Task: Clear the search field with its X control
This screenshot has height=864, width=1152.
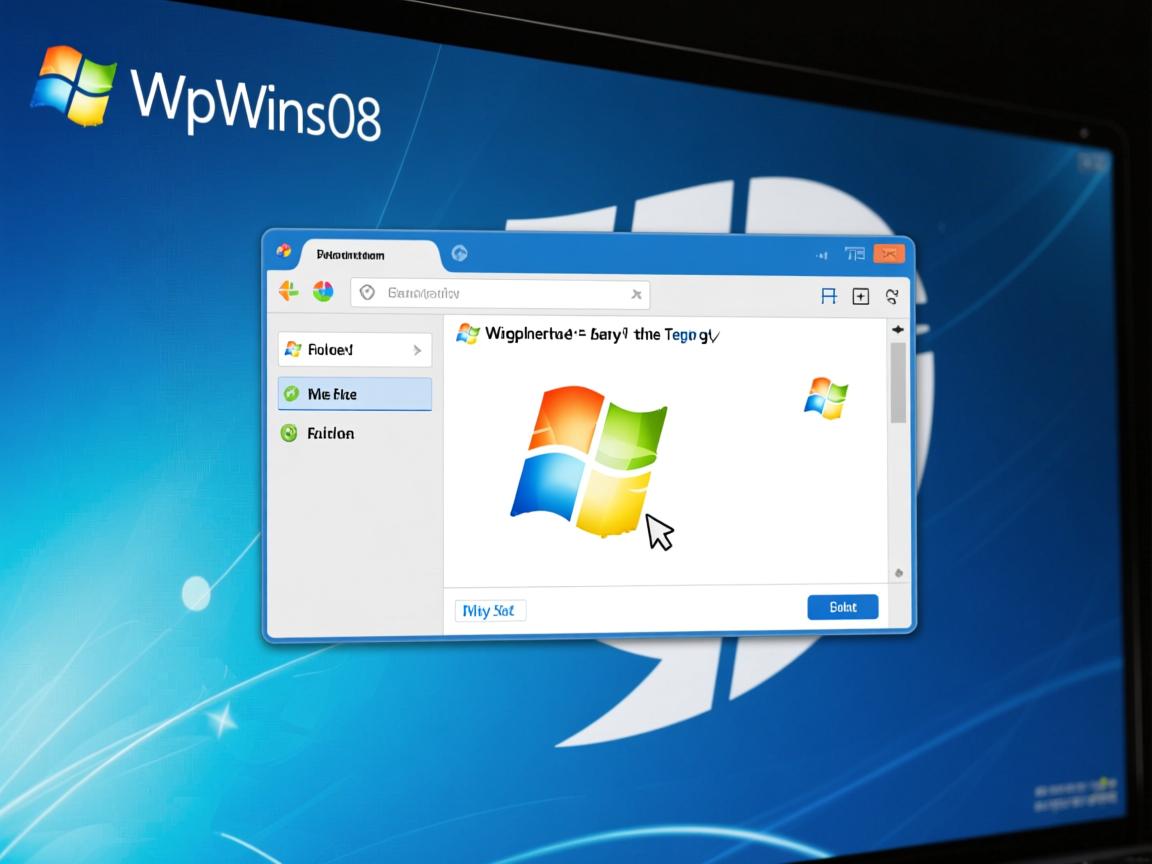Action: pos(637,293)
